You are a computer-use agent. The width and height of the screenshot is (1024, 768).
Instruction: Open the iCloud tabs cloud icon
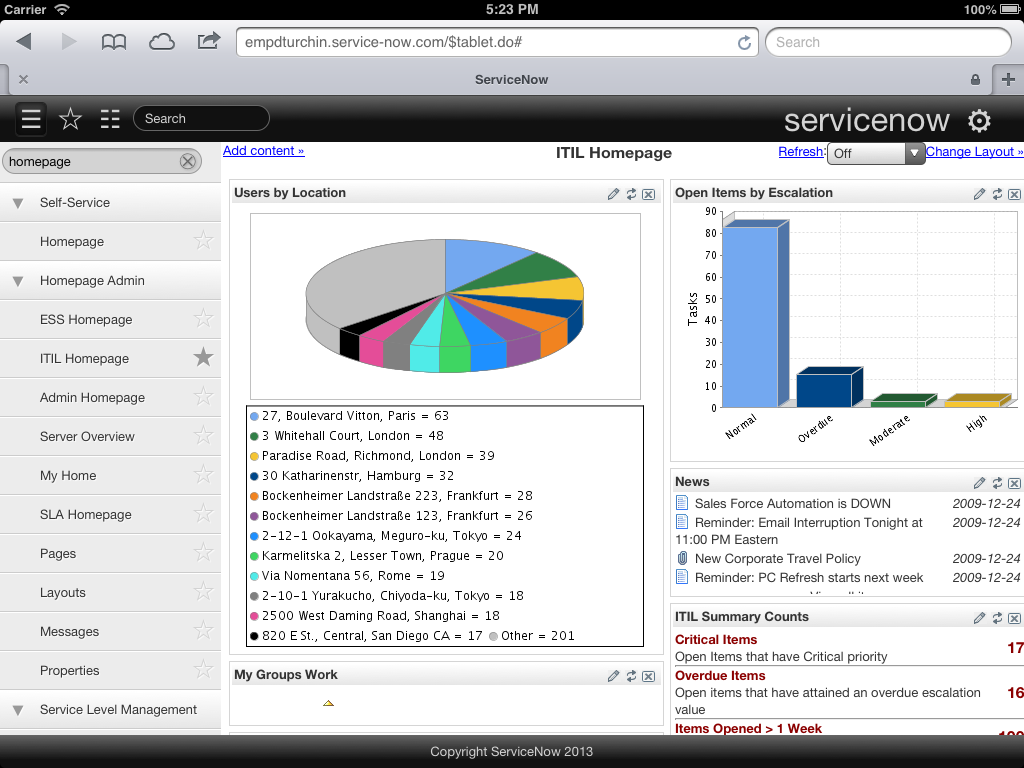[161, 42]
